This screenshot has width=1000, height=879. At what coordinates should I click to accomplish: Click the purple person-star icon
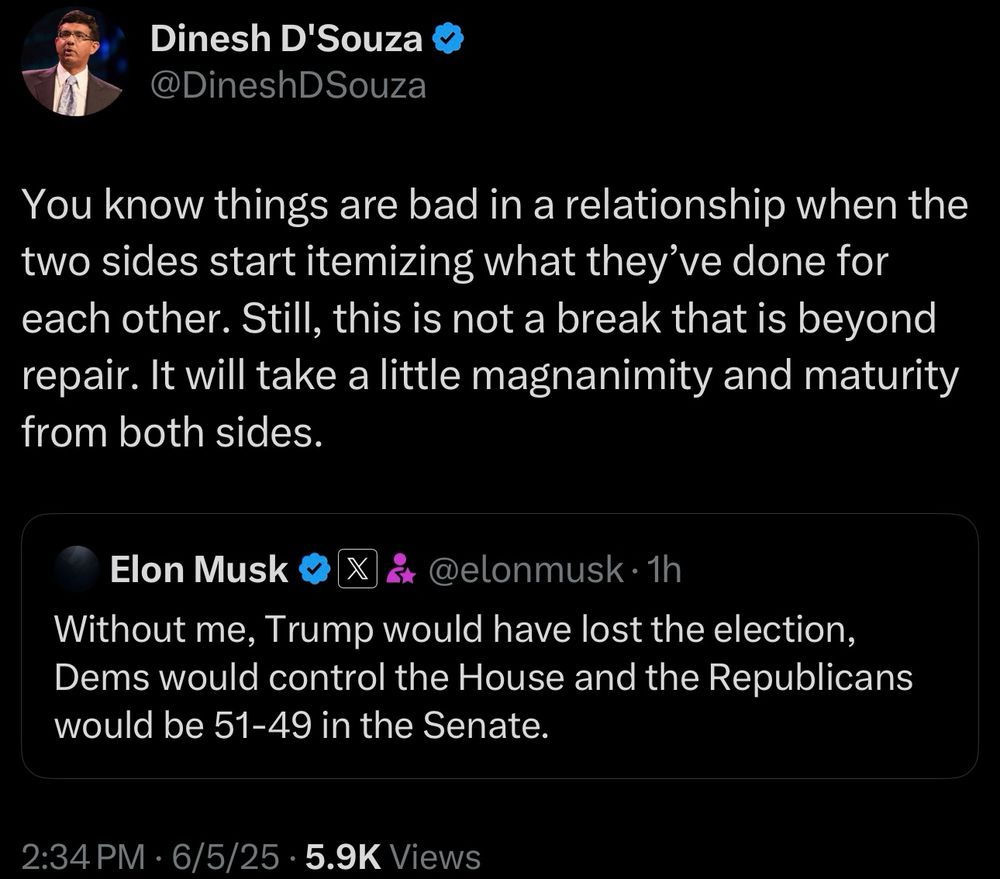402,568
